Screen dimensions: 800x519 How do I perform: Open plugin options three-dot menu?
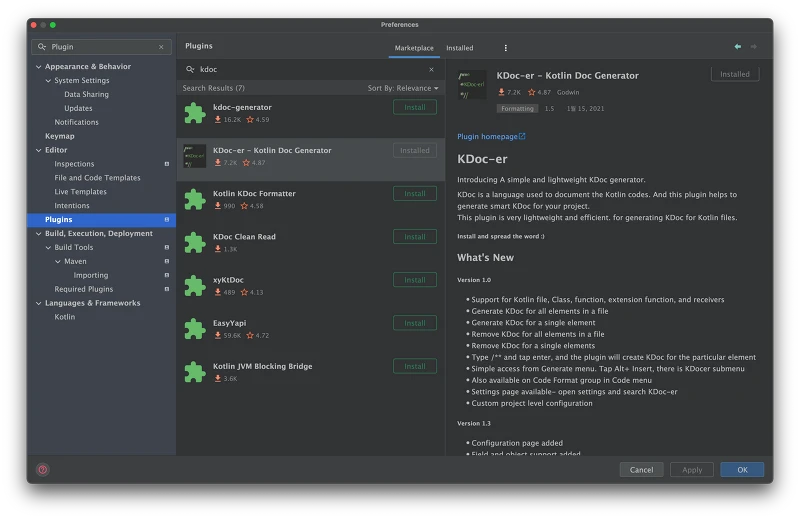pos(505,48)
